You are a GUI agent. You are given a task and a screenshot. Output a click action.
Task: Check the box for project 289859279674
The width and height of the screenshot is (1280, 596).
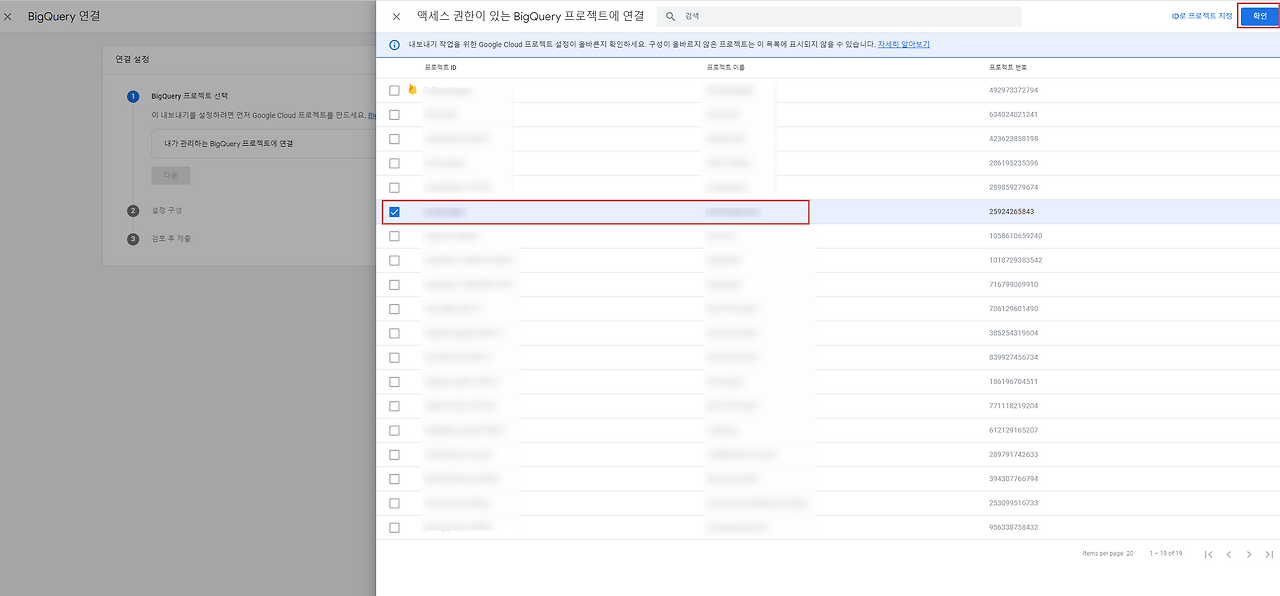[394, 187]
